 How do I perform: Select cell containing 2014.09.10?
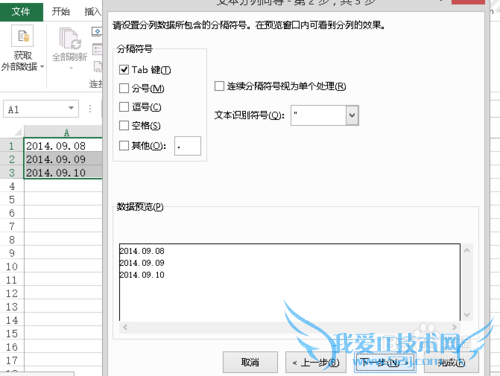point(63,173)
